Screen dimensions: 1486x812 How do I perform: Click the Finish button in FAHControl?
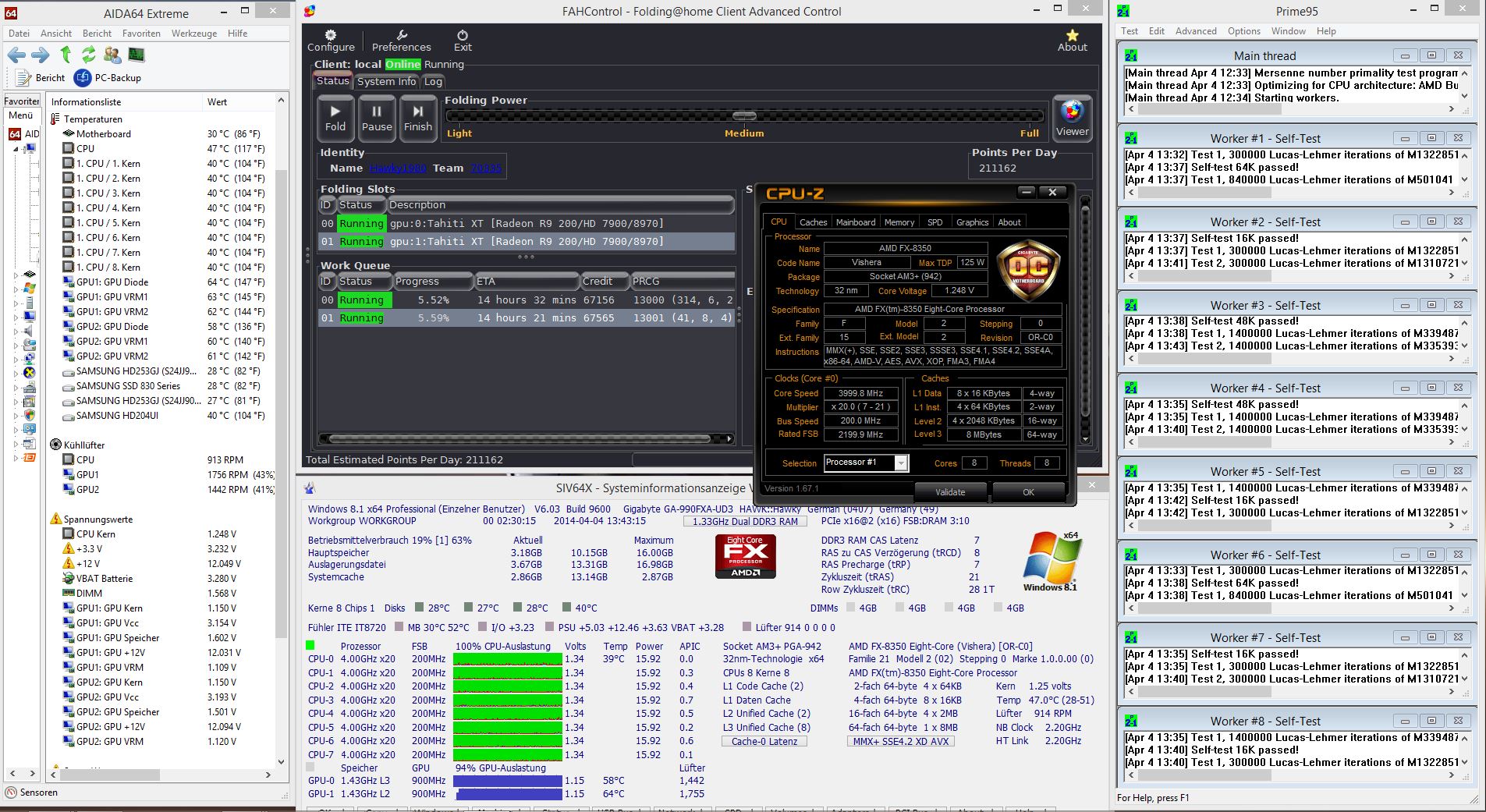tap(418, 119)
